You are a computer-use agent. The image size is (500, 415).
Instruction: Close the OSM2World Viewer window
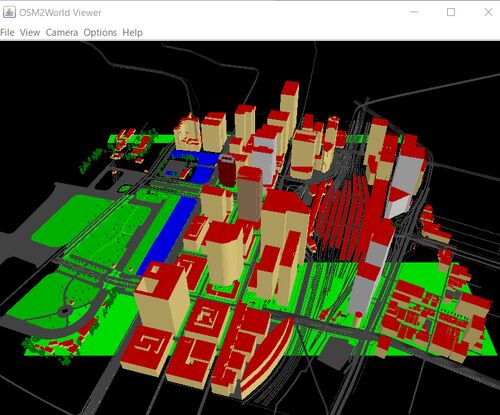(488, 12)
